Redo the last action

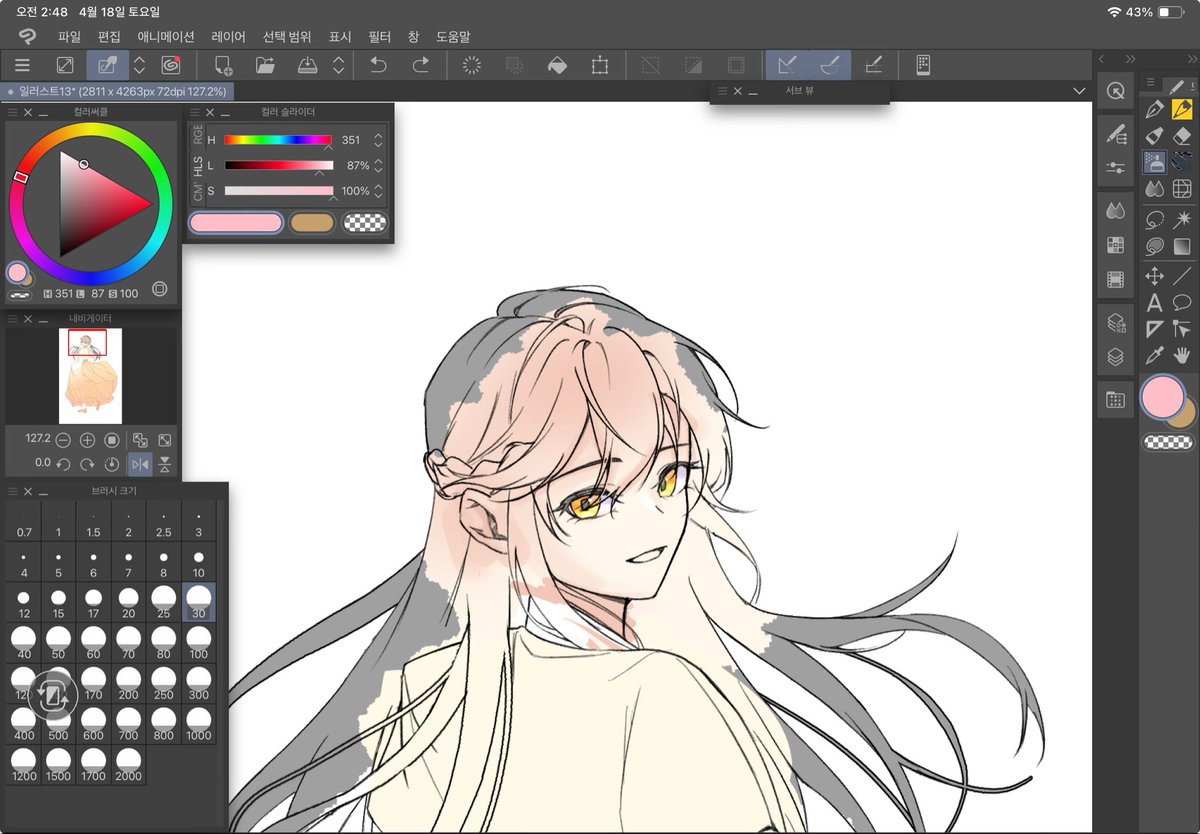tap(421, 65)
